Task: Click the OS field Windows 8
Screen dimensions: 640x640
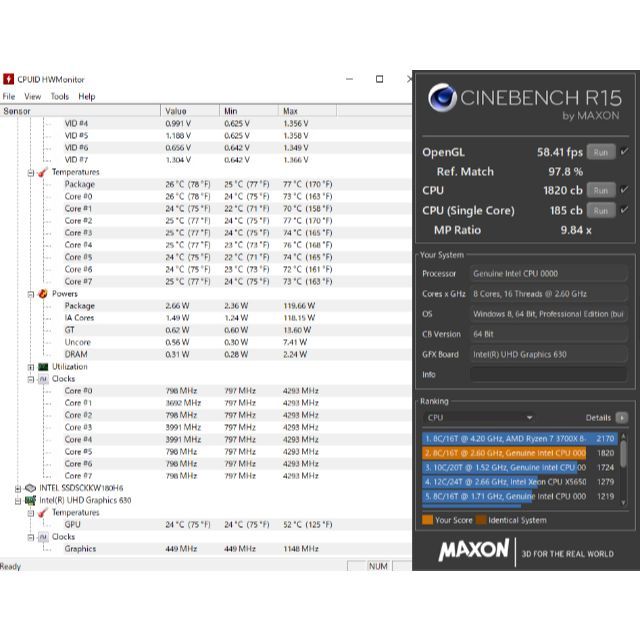Action: click(549, 314)
